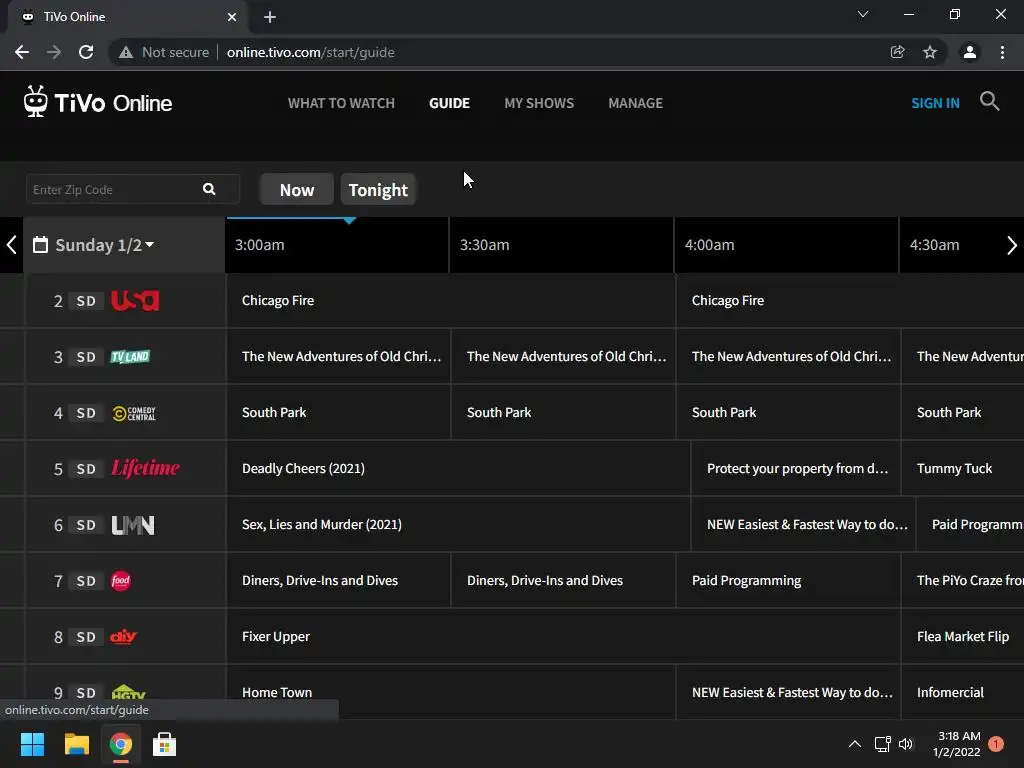The image size is (1024, 768).
Task: Click the Not secure warning icon
Action: (126, 52)
